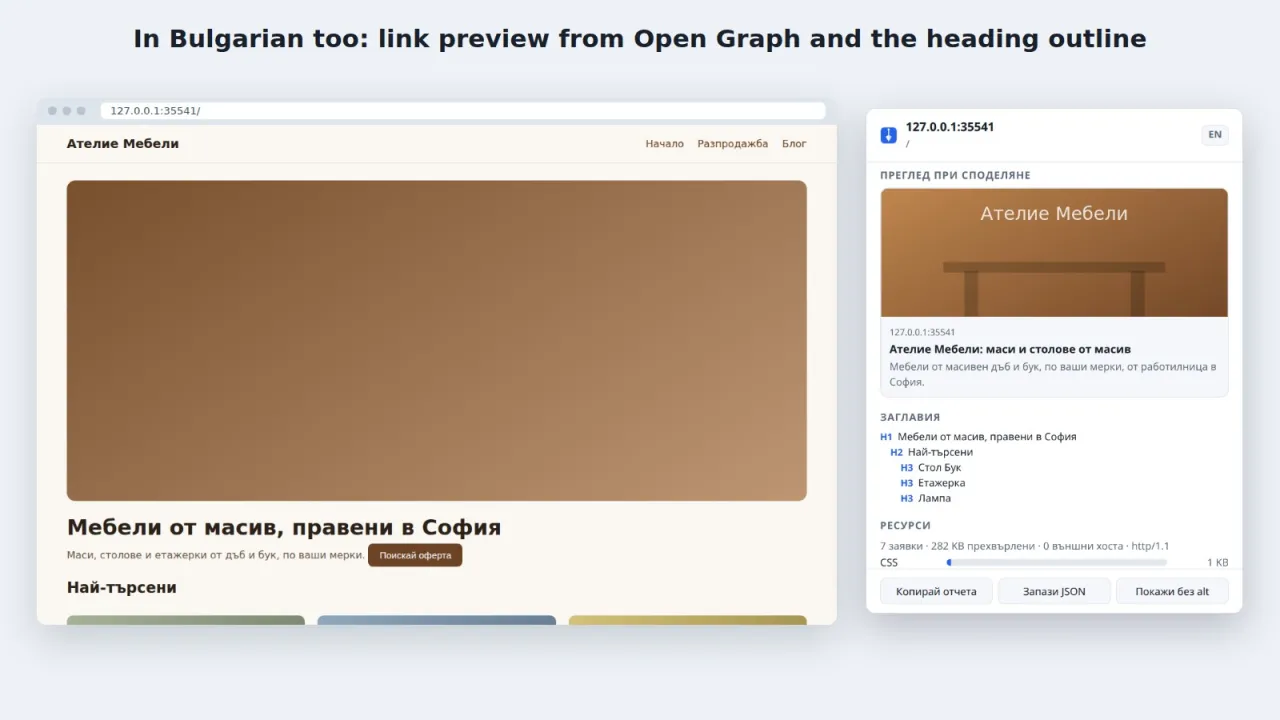Image resolution: width=1280 pixels, height=720 pixels.
Task: Click the '1 KB' CSS size value
Action: click(x=1217, y=563)
